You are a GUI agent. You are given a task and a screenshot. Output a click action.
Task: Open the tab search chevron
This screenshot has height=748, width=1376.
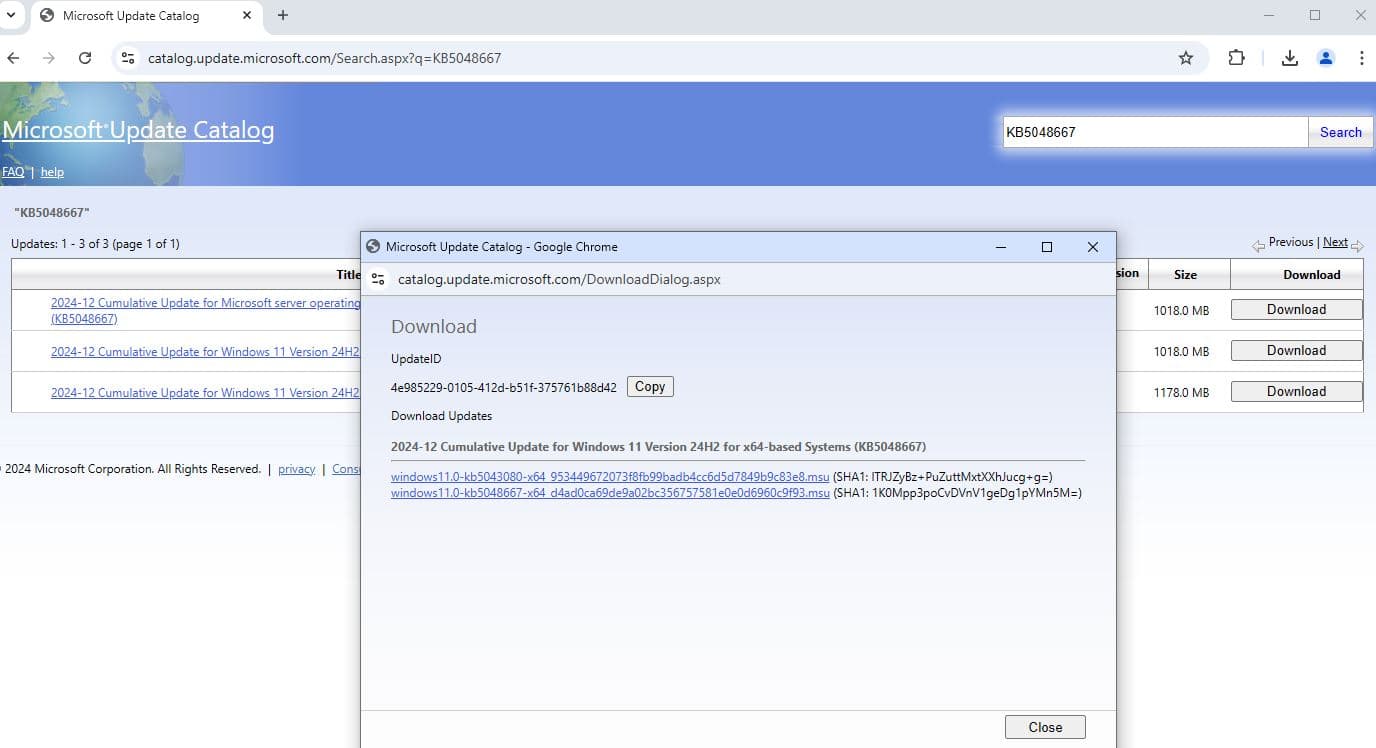point(11,15)
